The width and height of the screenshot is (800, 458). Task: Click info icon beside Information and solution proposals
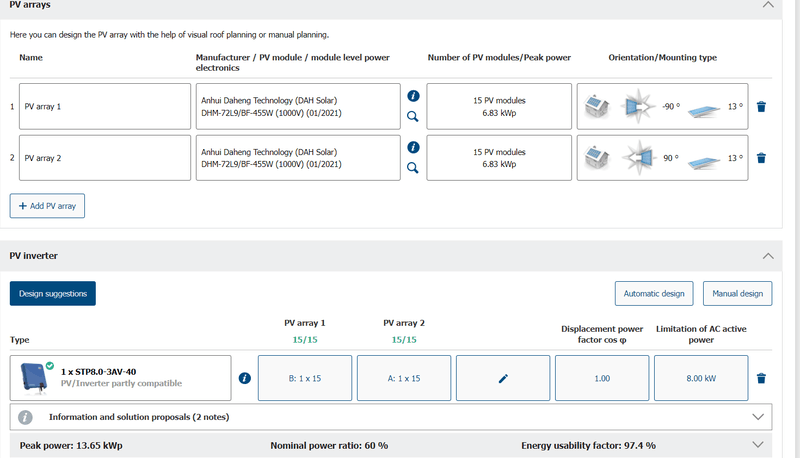pyautogui.click(x=26, y=417)
